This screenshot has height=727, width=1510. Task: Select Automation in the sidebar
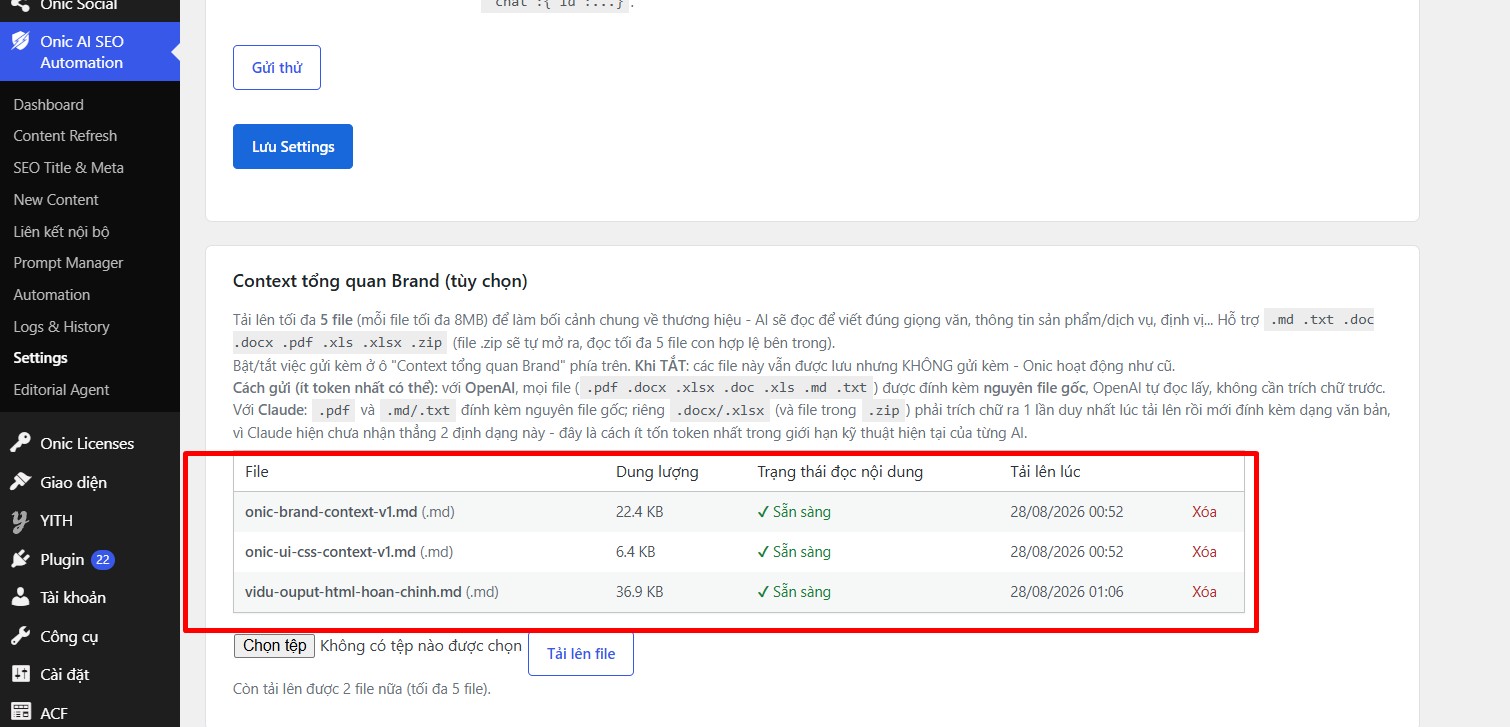[51, 295]
